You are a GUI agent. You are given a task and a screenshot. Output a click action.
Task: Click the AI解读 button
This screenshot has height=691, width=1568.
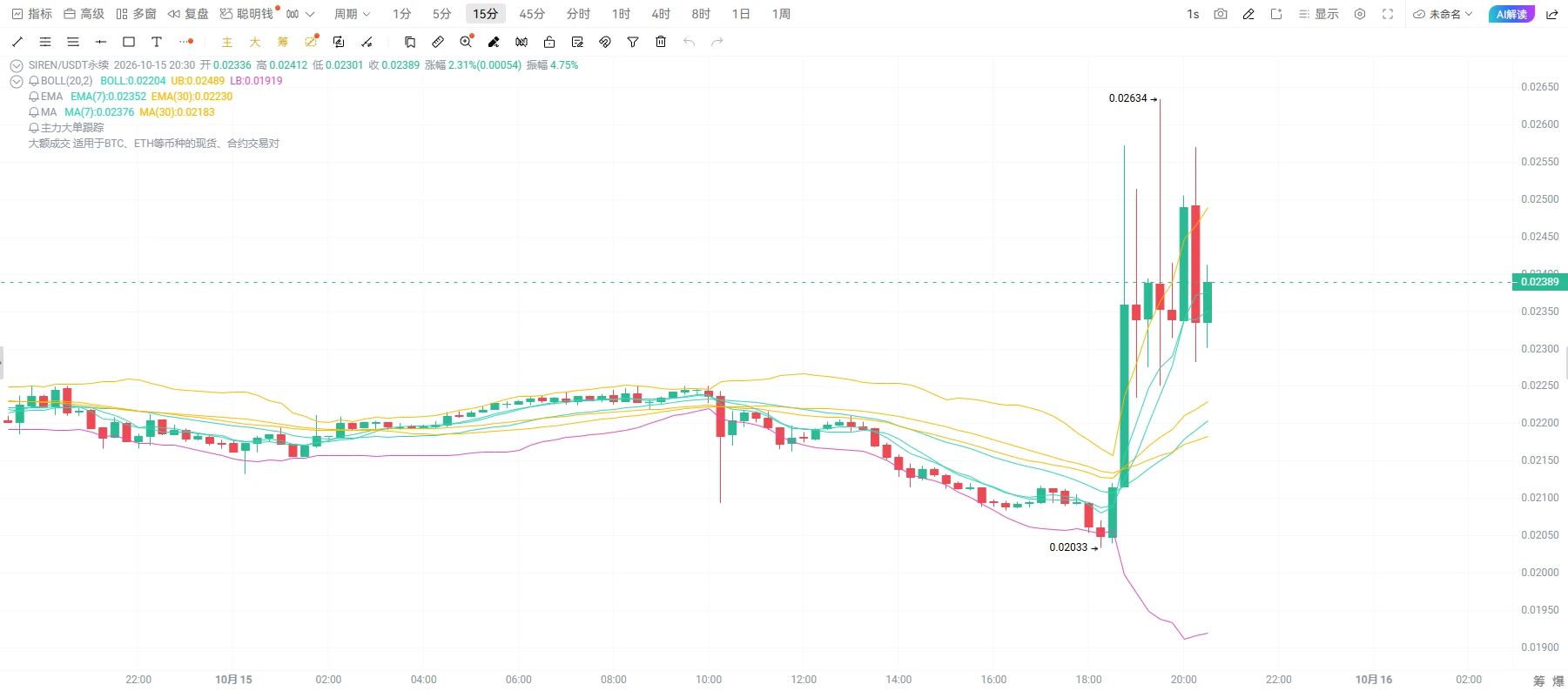pos(1511,14)
